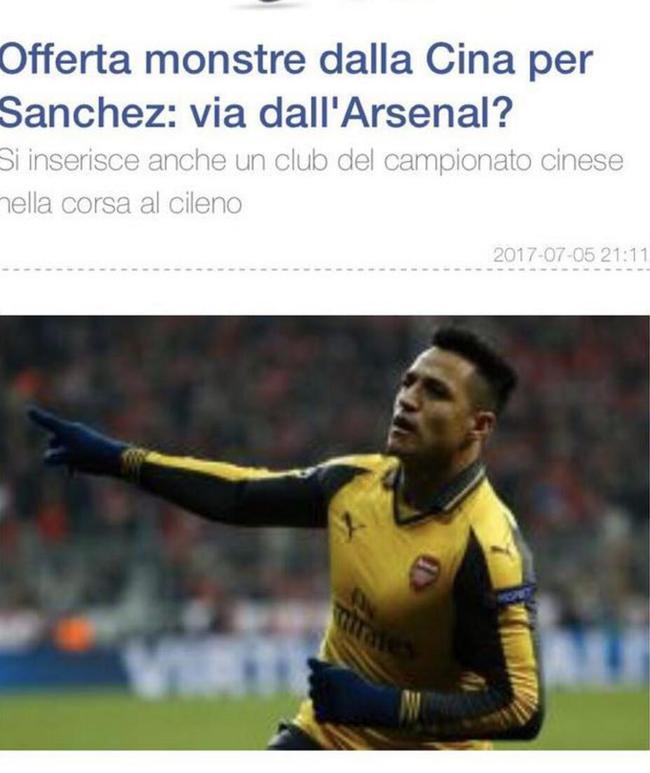Click the Arsenal crest on the jersey
The height and width of the screenshot is (773, 650).
(x=425, y=572)
